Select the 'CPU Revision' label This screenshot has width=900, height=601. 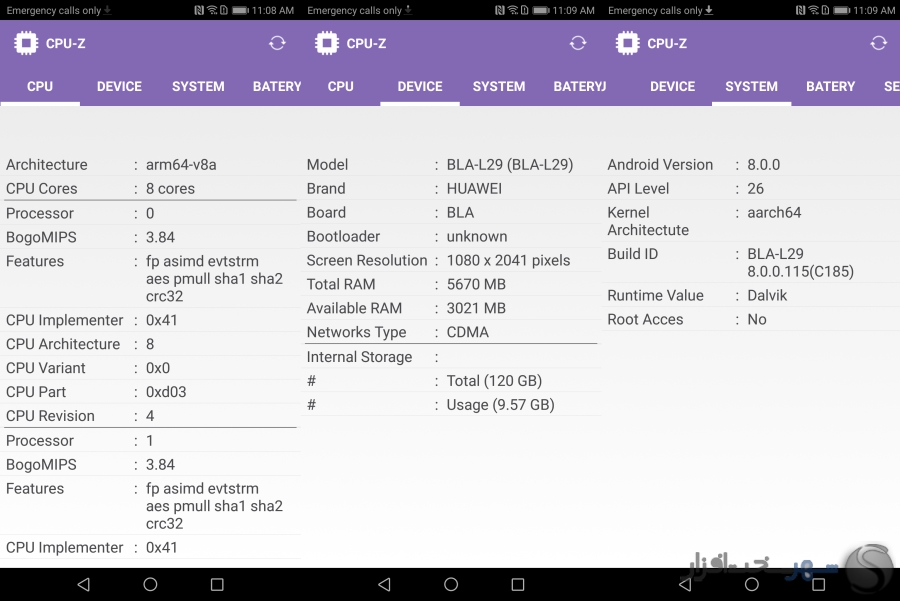pos(51,416)
